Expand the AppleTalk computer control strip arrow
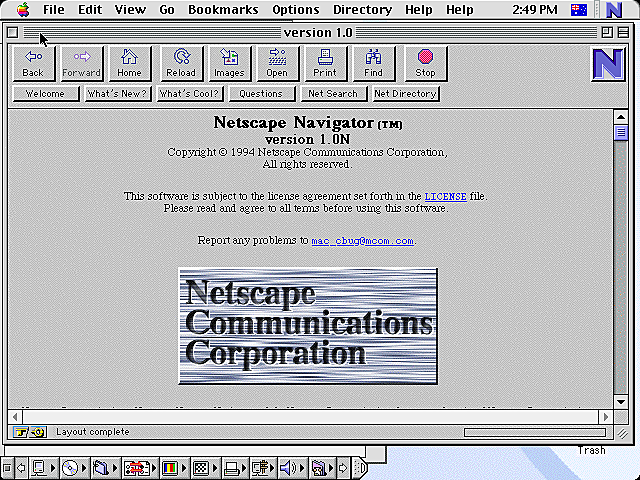Image resolution: width=640 pixels, height=480 pixels. coord(53,468)
